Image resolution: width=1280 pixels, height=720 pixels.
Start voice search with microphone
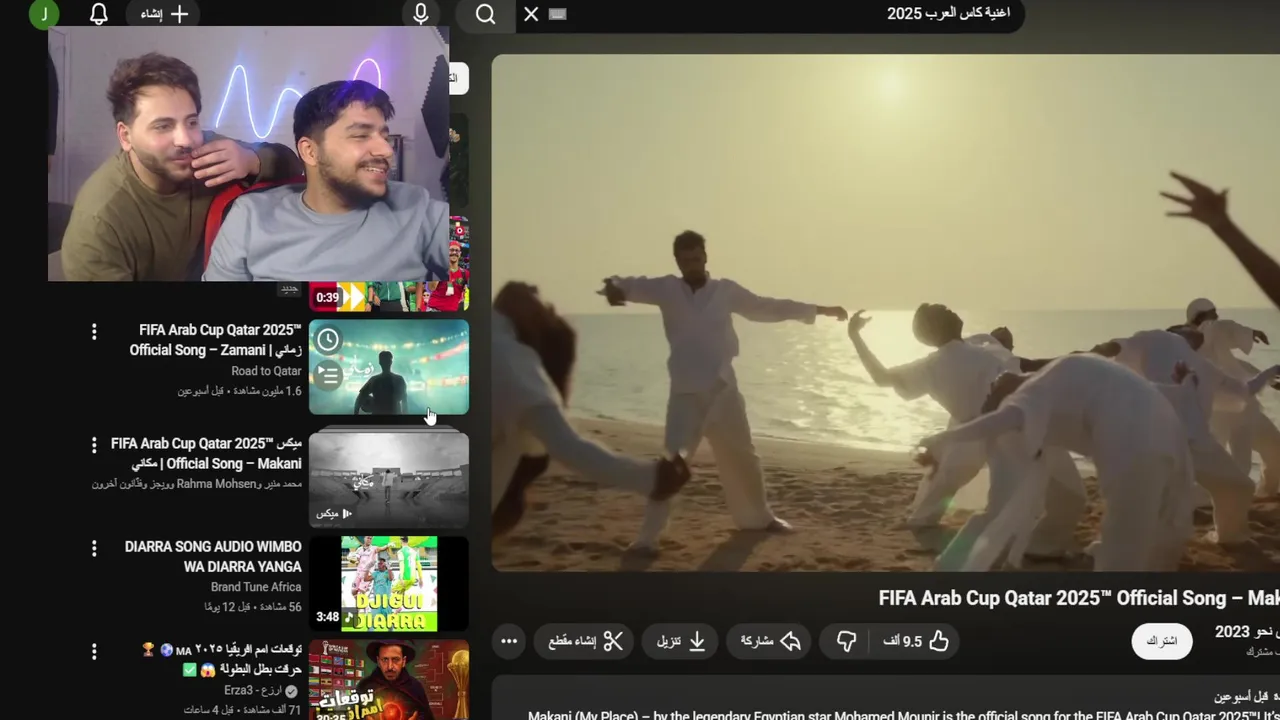pyautogui.click(x=421, y=14)
